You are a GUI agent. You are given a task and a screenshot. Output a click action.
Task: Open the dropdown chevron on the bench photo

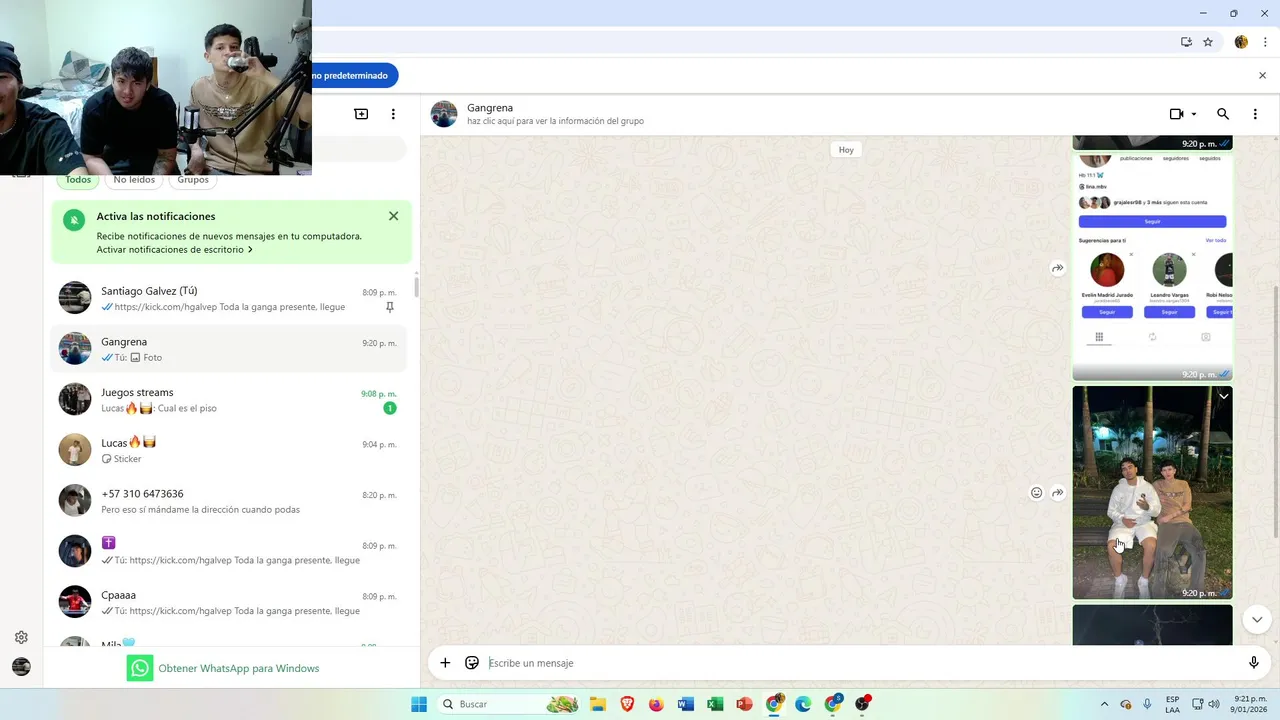tap(1223, 396)
